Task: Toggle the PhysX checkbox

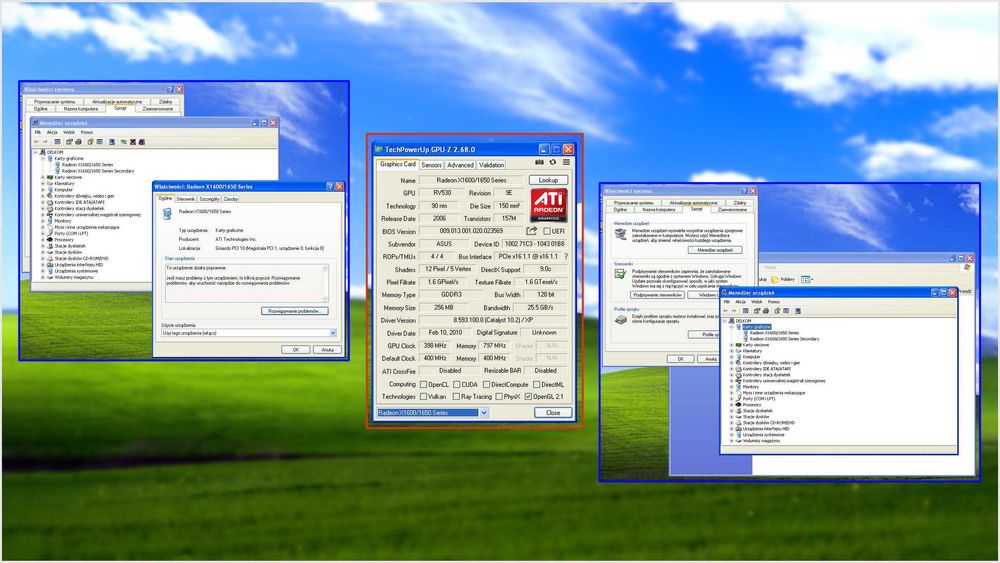Action: pos(499,397)
